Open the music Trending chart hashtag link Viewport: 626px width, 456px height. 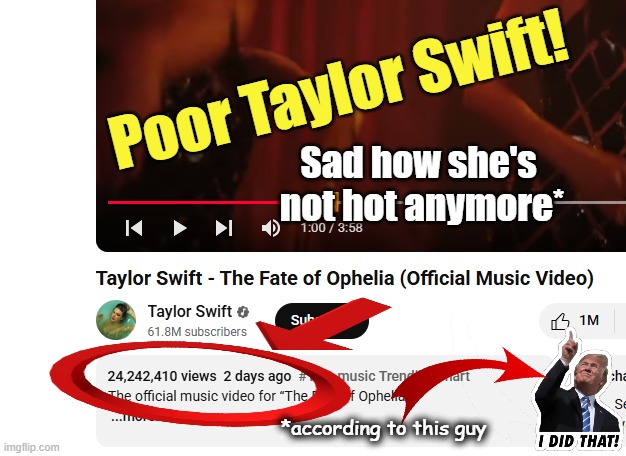tap(384, 376)
